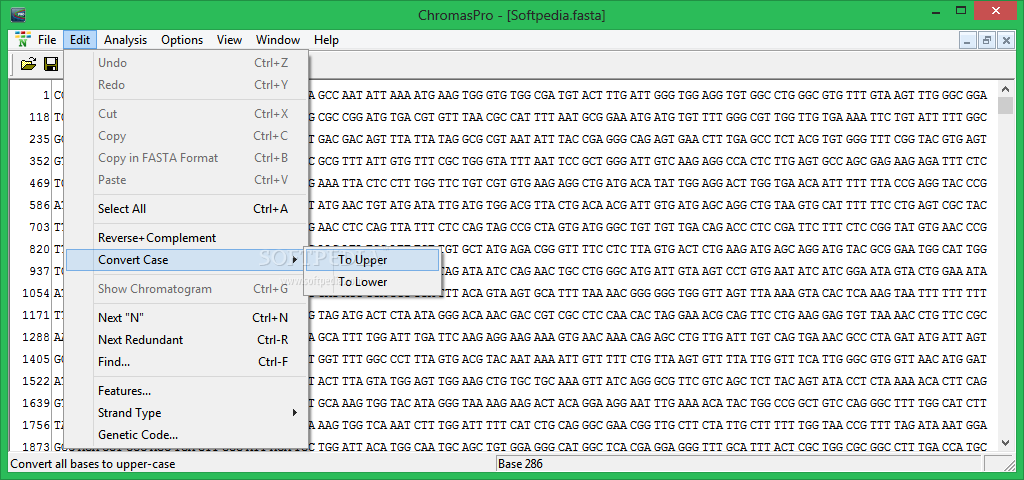Image resolution: width=1024 pixels, height=480 pixels.
Task: Select To Upper case conversion
Action: (372, 260)
